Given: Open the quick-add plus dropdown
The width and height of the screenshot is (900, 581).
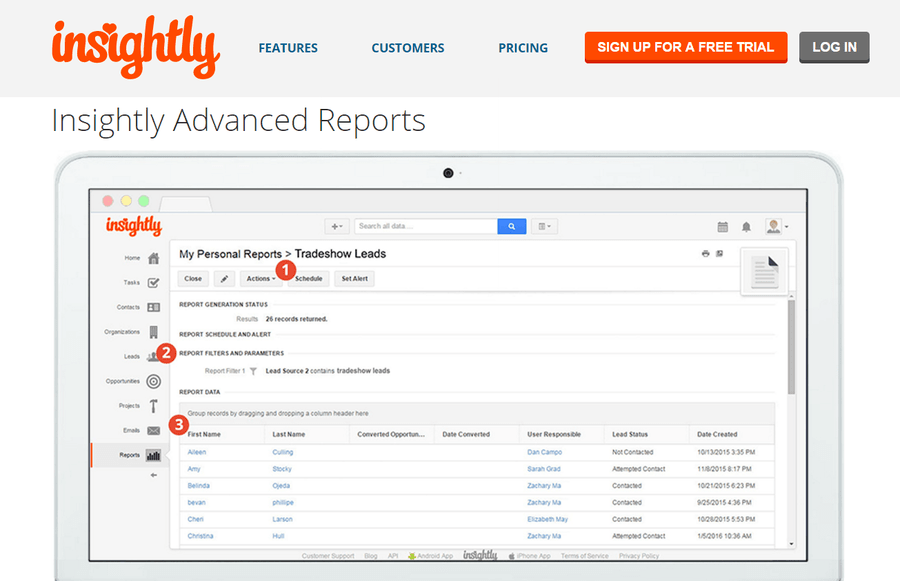Looking at the screenshot, I should pyautogui.click(x=337, y=226).
